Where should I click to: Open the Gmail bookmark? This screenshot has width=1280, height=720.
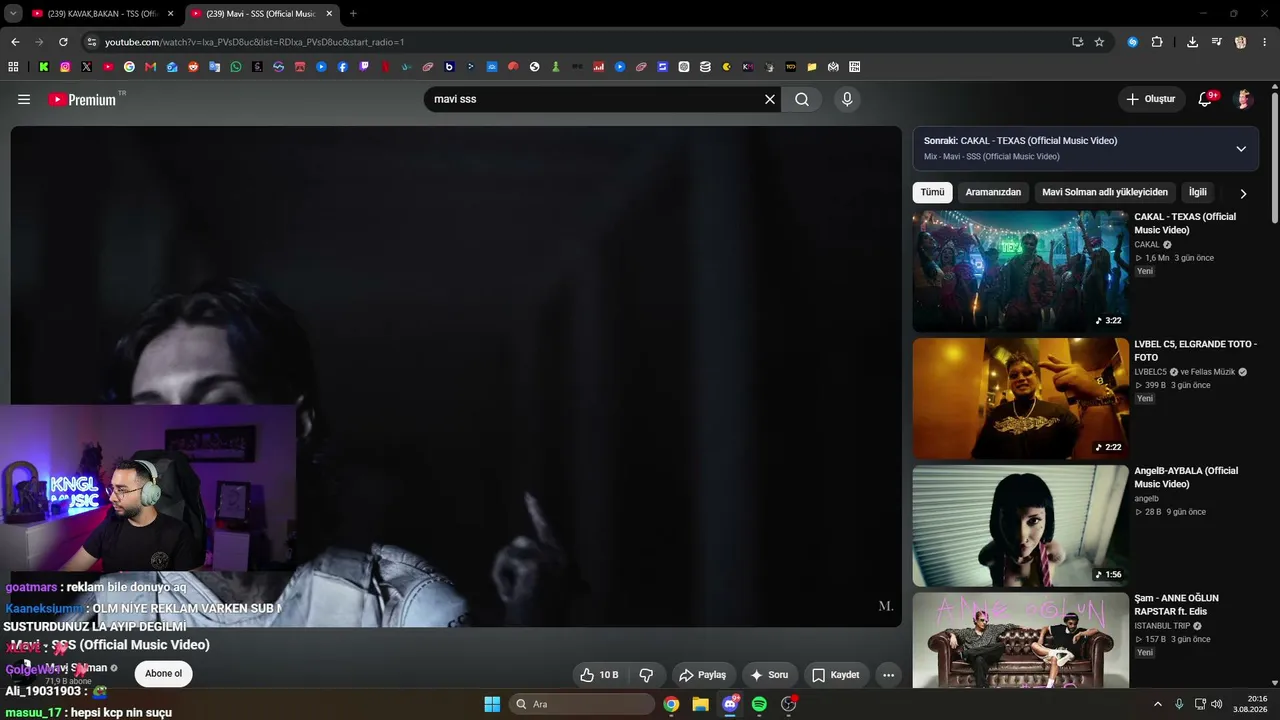coord(151,67)
